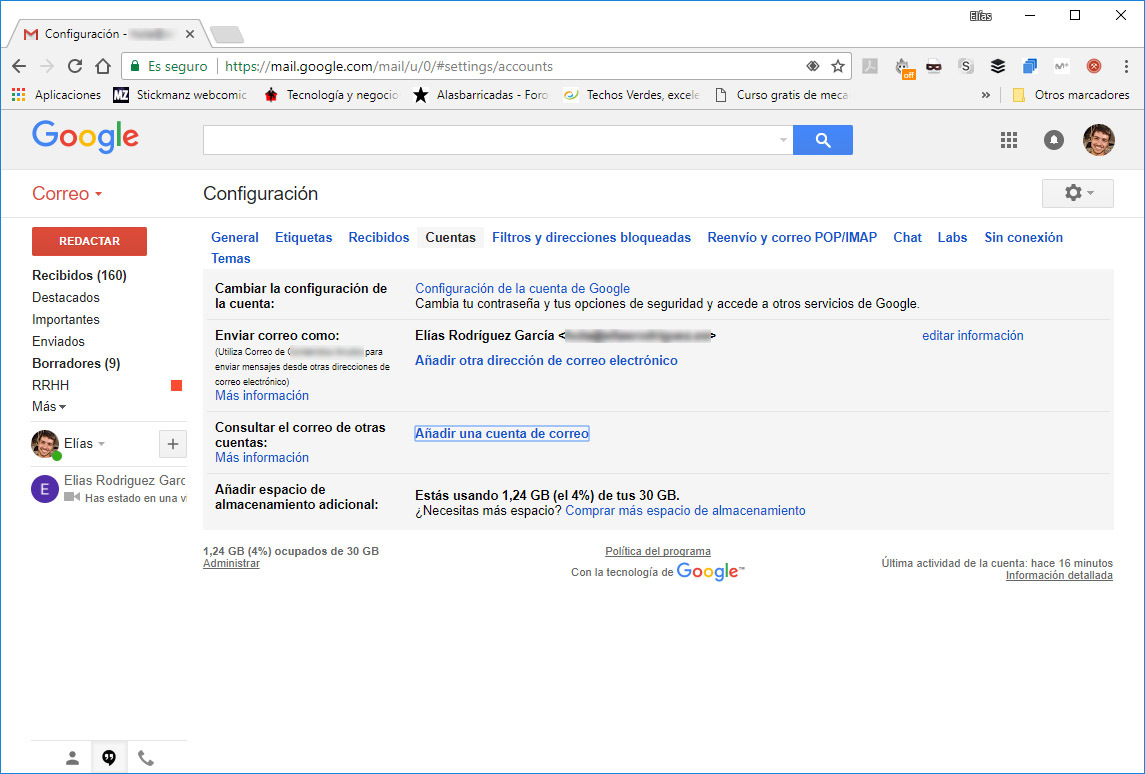Switch to the General settings tab
1145x774 pixels.
pos(235,237)
